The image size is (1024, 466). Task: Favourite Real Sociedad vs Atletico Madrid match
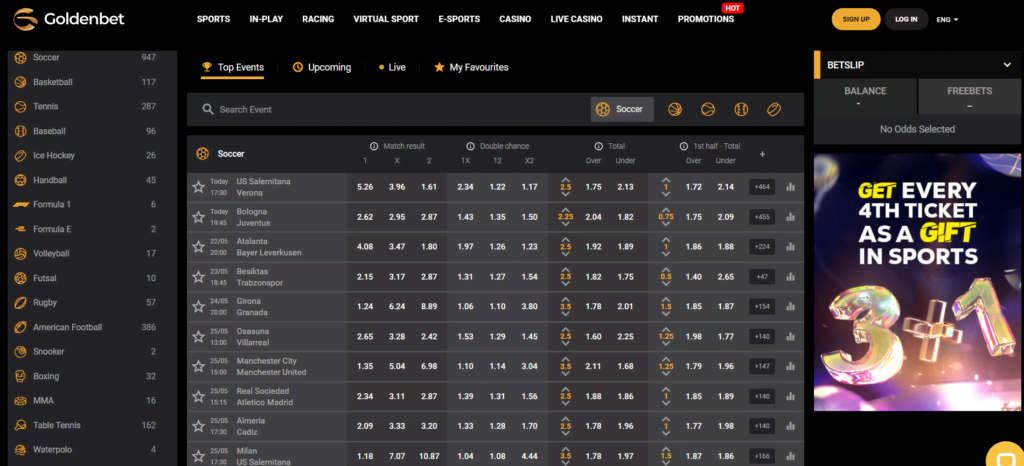pyautogui.click(x=199, y=396)
